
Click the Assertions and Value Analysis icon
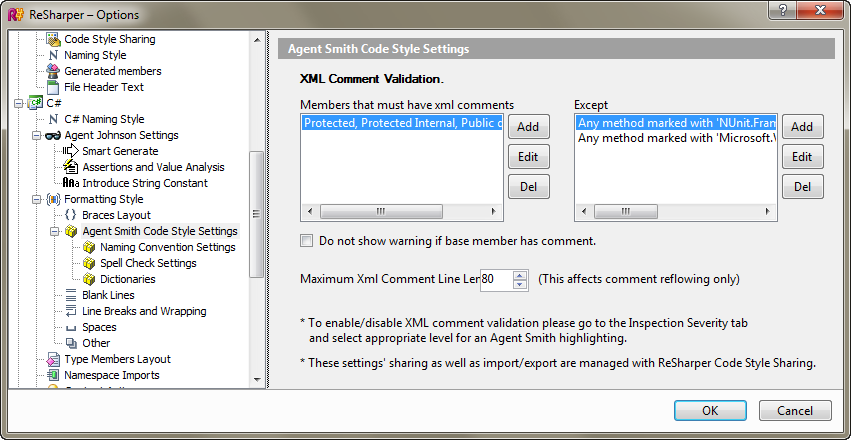pyautogui.click(x=71, y=167)
